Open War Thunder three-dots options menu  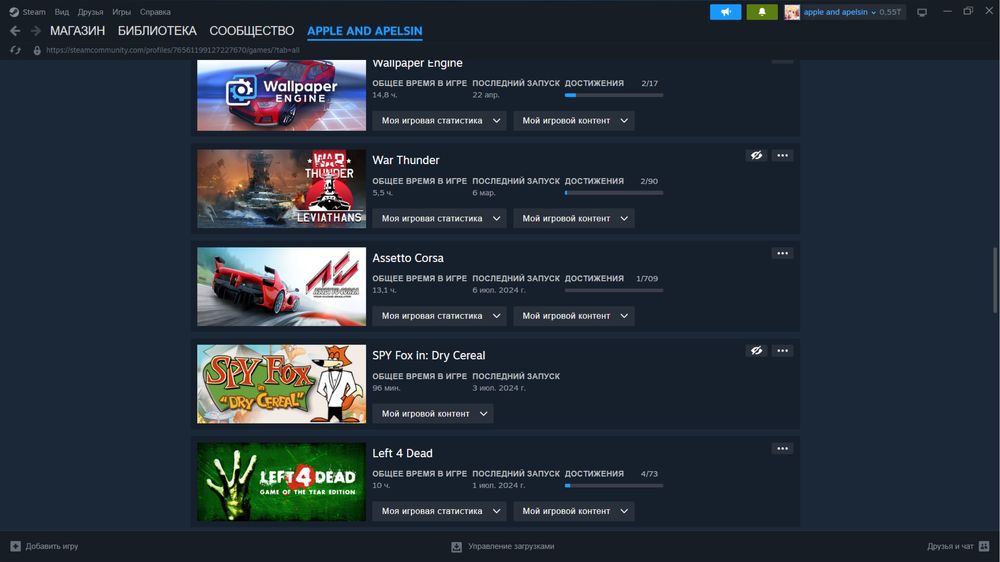coord(783,156)
